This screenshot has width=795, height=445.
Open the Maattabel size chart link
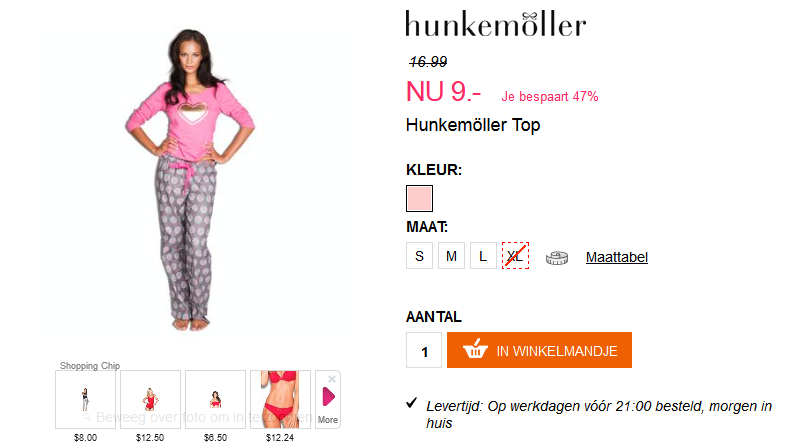coord(617,257)
